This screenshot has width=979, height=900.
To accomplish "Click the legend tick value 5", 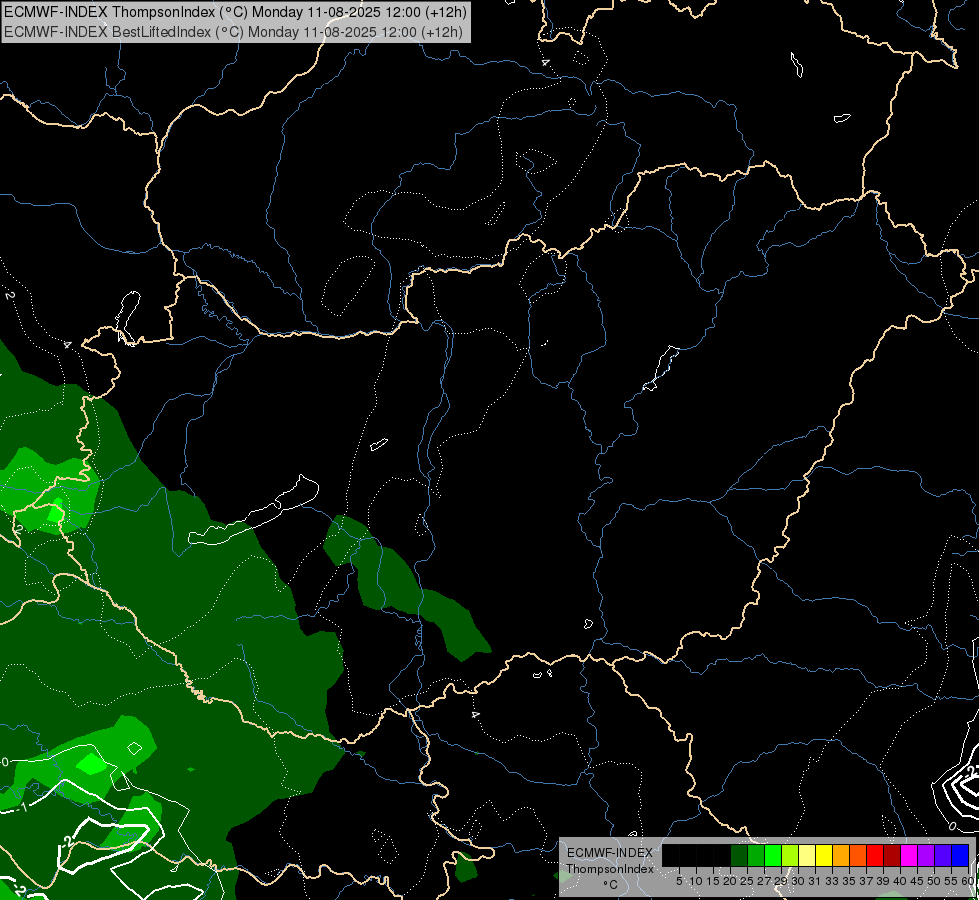I will (x=679, y=881).
